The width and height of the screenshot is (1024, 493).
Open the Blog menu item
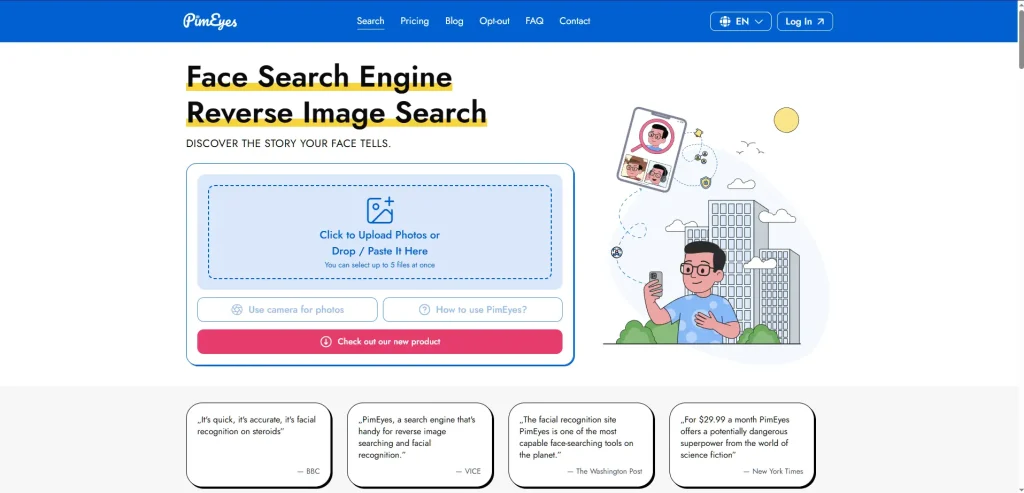454,21
